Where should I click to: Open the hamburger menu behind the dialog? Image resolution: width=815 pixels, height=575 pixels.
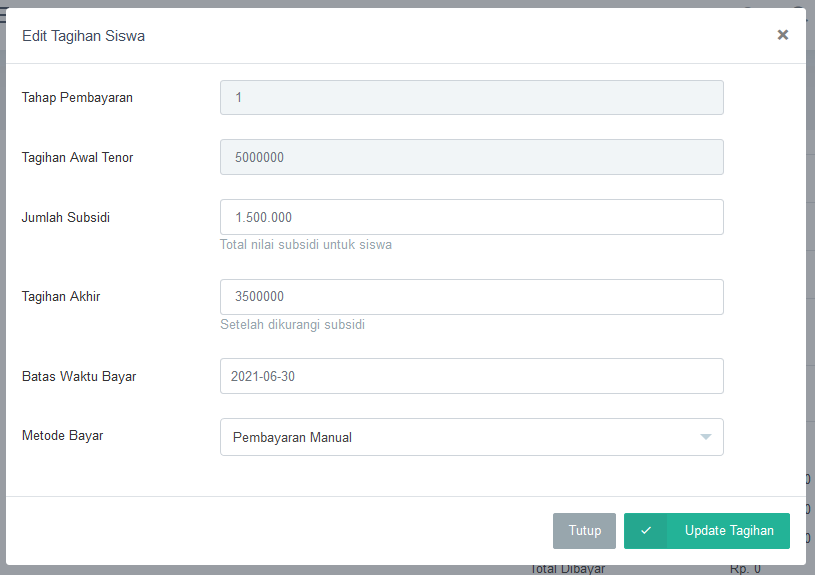click(x=3, y=14)
